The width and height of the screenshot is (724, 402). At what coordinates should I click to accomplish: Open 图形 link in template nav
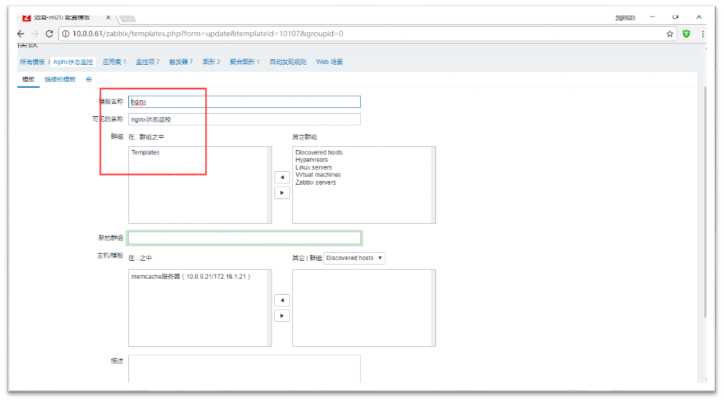click(211, 61)
